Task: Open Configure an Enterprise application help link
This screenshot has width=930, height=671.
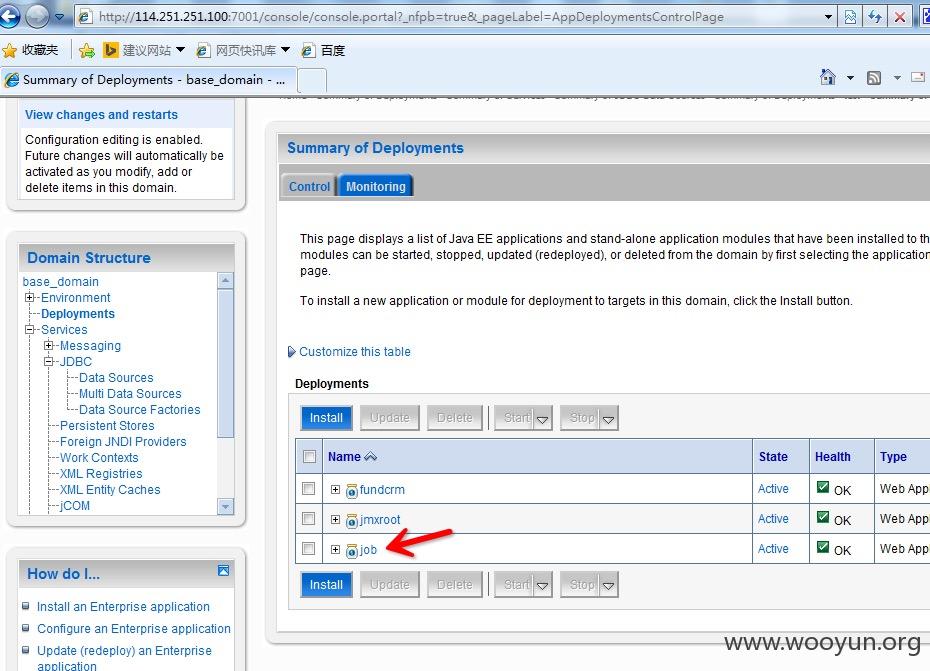Action: point(134,628)
